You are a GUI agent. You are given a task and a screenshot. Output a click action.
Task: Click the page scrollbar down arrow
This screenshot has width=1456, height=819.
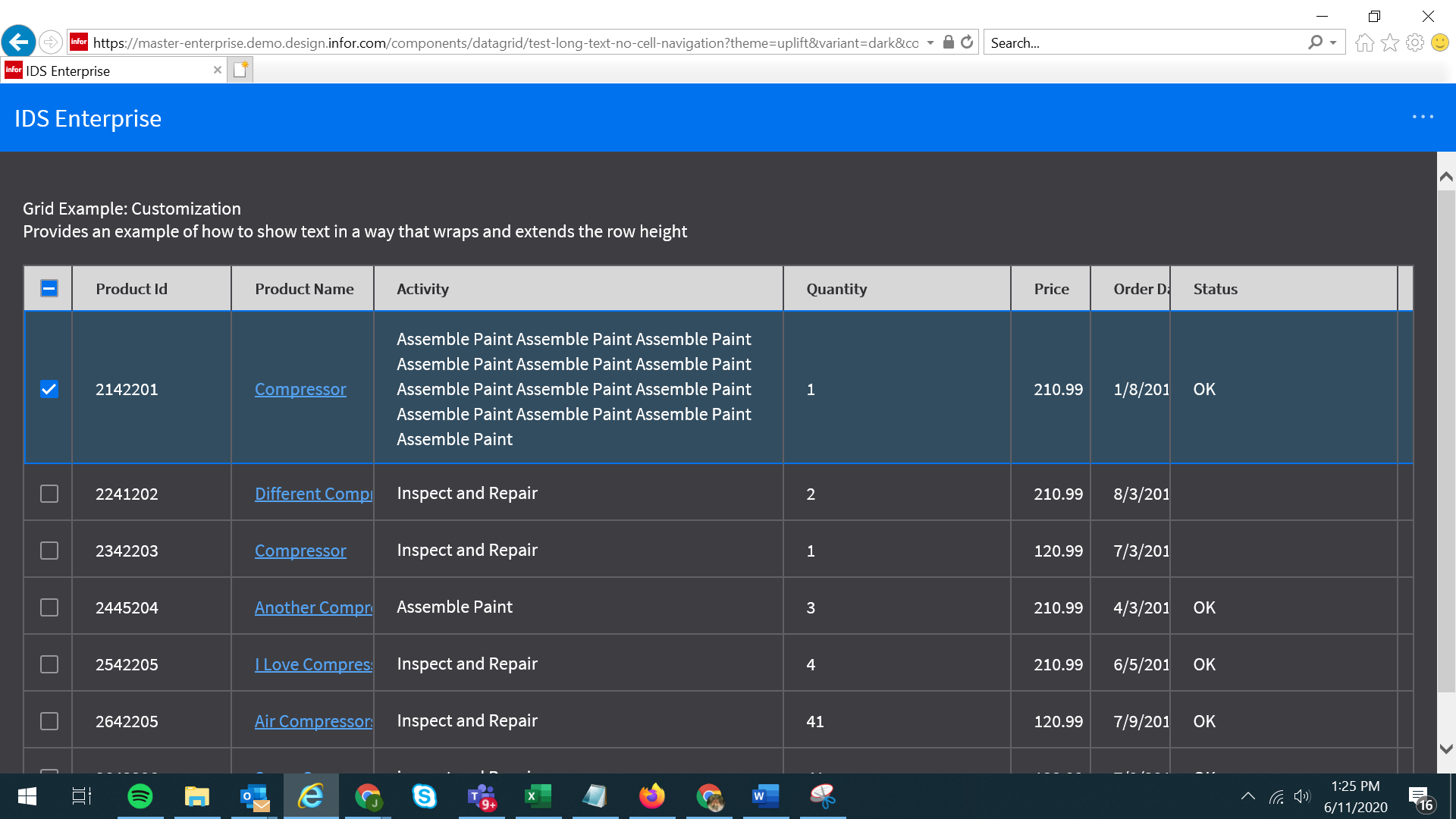[x=1446, y=748]
